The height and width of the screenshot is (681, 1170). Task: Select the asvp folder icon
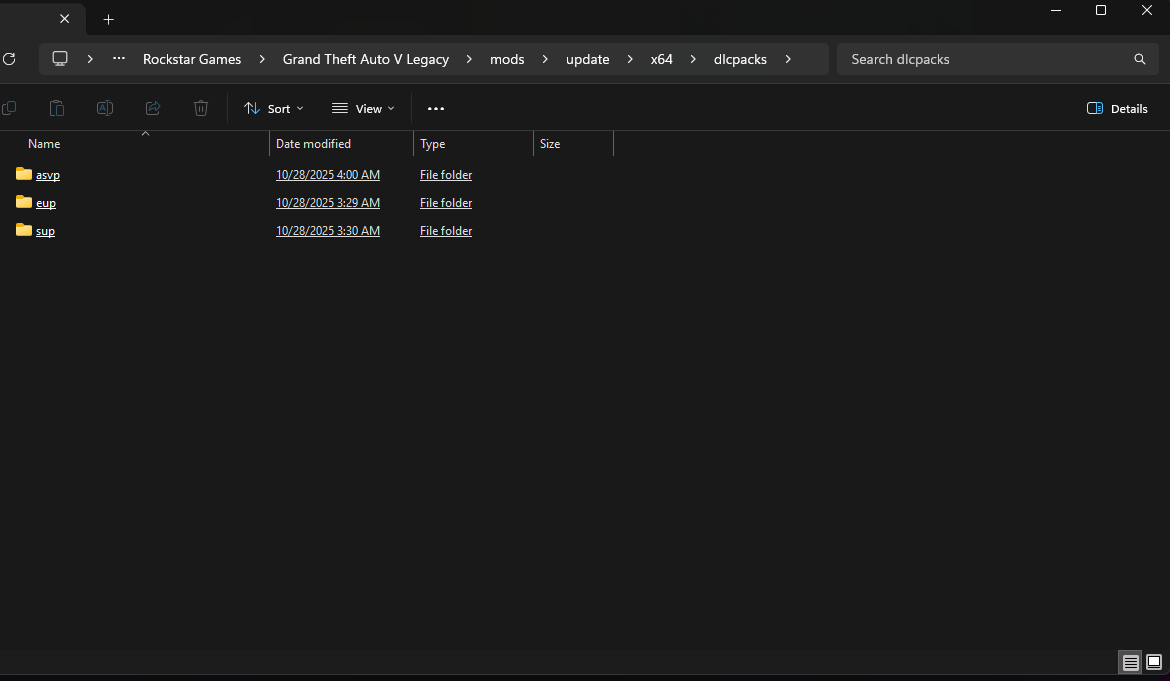(x=24, y=174)
